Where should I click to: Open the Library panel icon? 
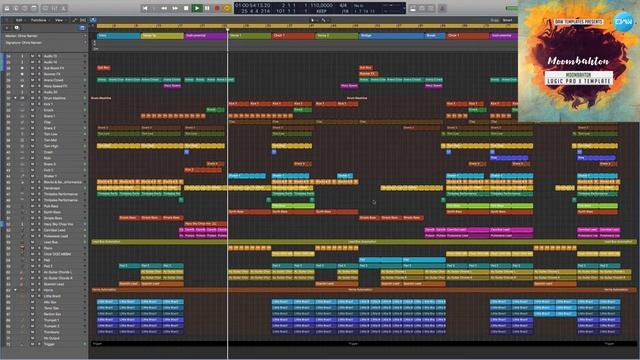[x=7, y=8]
